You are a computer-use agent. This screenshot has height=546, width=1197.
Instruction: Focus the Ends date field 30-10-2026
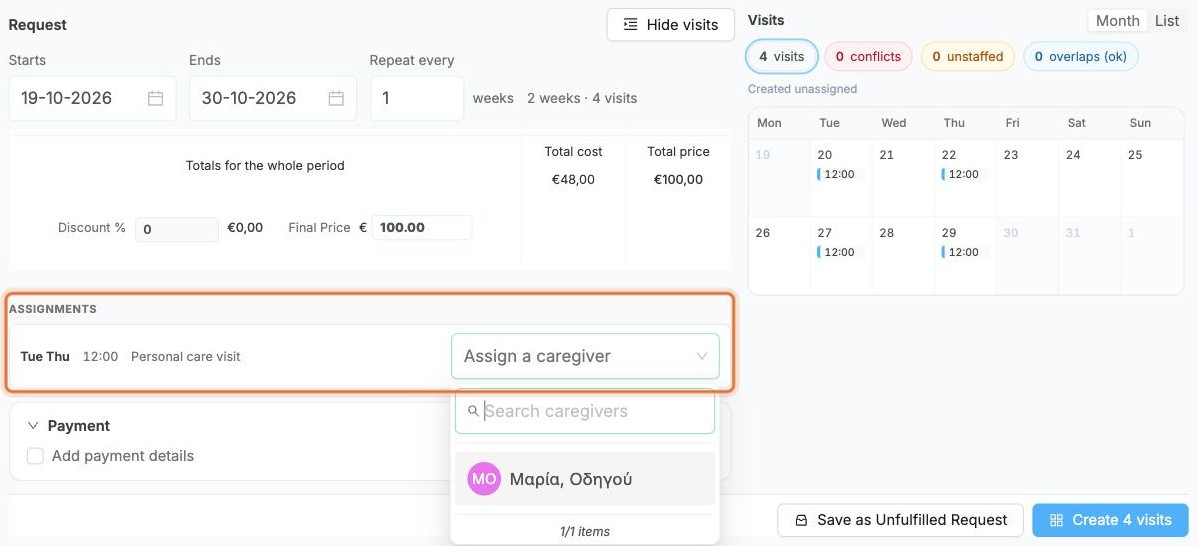click(273, 99)
